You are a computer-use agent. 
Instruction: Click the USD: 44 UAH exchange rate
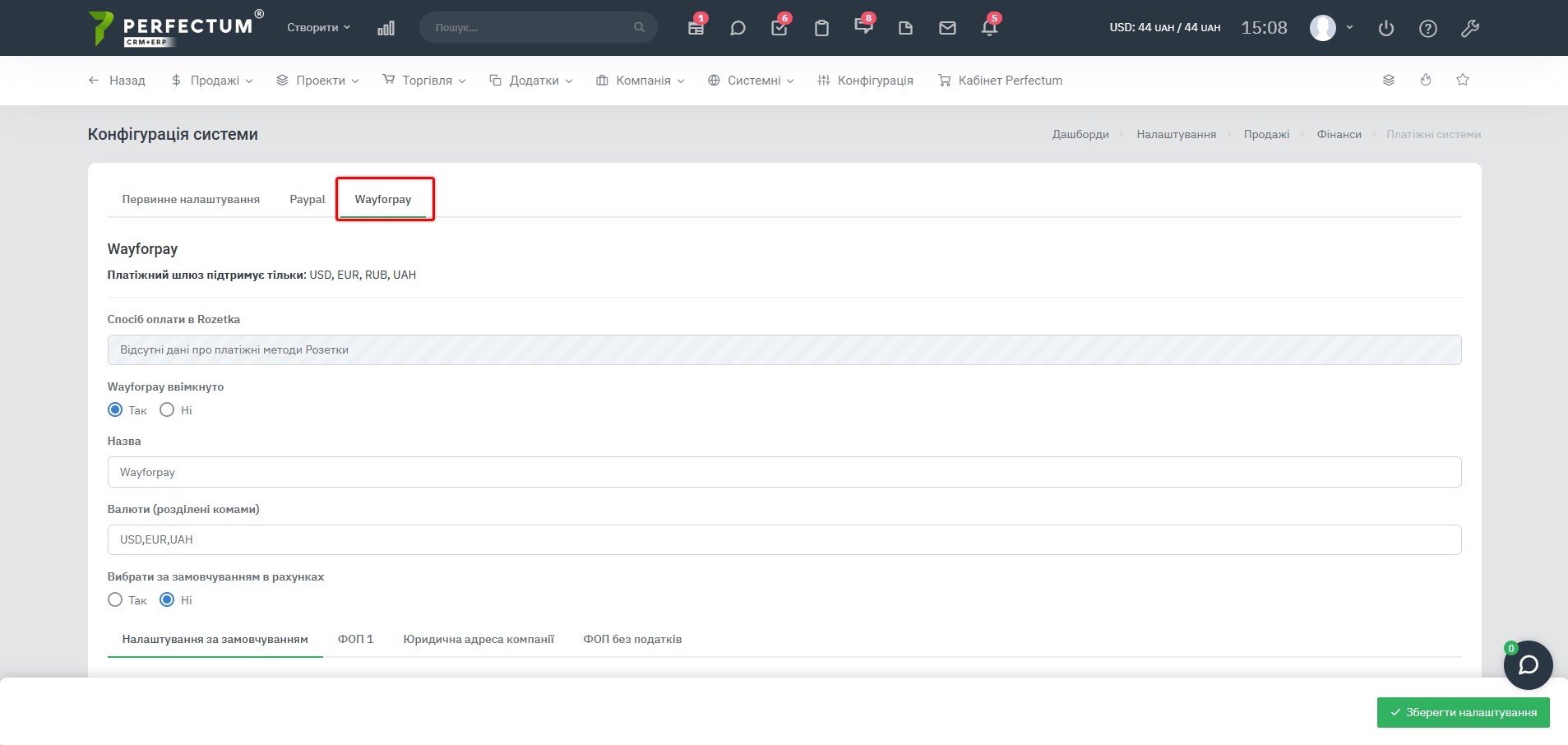[1164, 27]
